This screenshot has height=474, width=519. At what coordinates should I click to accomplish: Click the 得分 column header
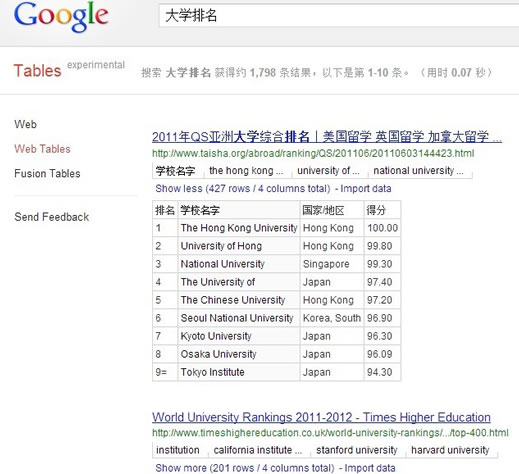click(382, 210)
